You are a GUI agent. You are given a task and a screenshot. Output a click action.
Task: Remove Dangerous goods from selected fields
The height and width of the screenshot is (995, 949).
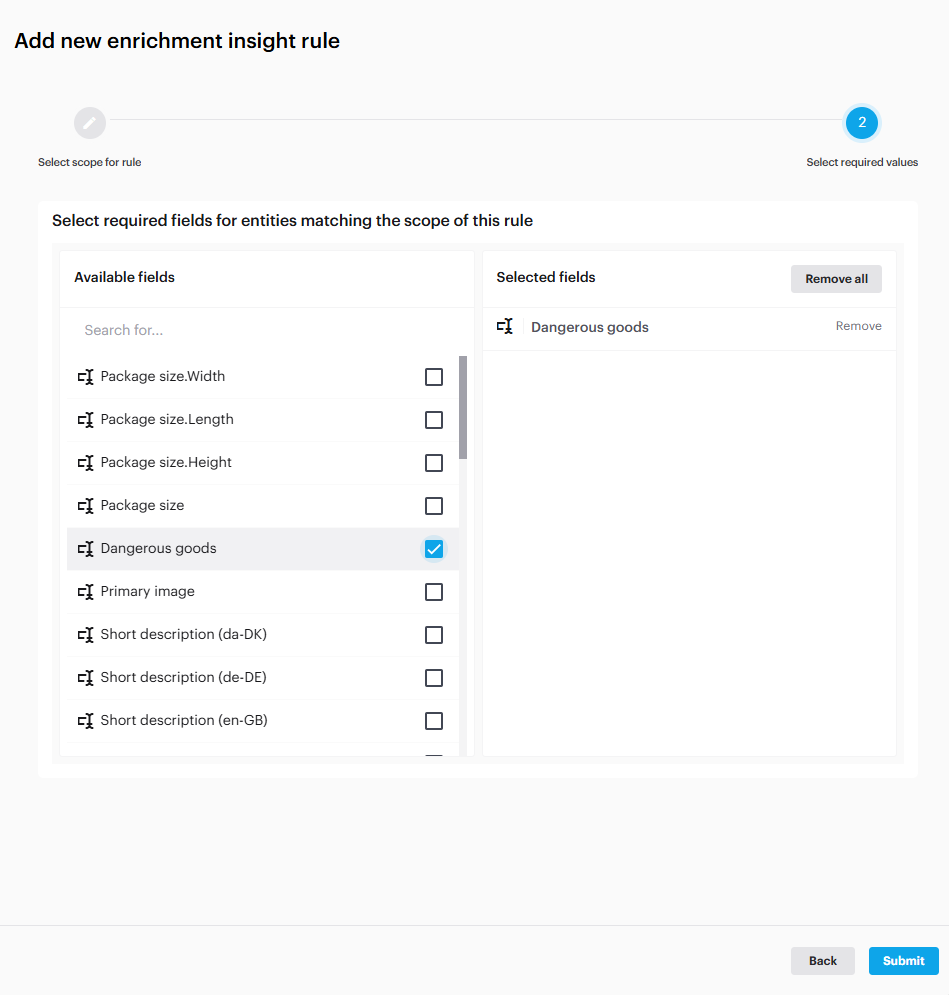pyautogui.click(x=858, y=326)
